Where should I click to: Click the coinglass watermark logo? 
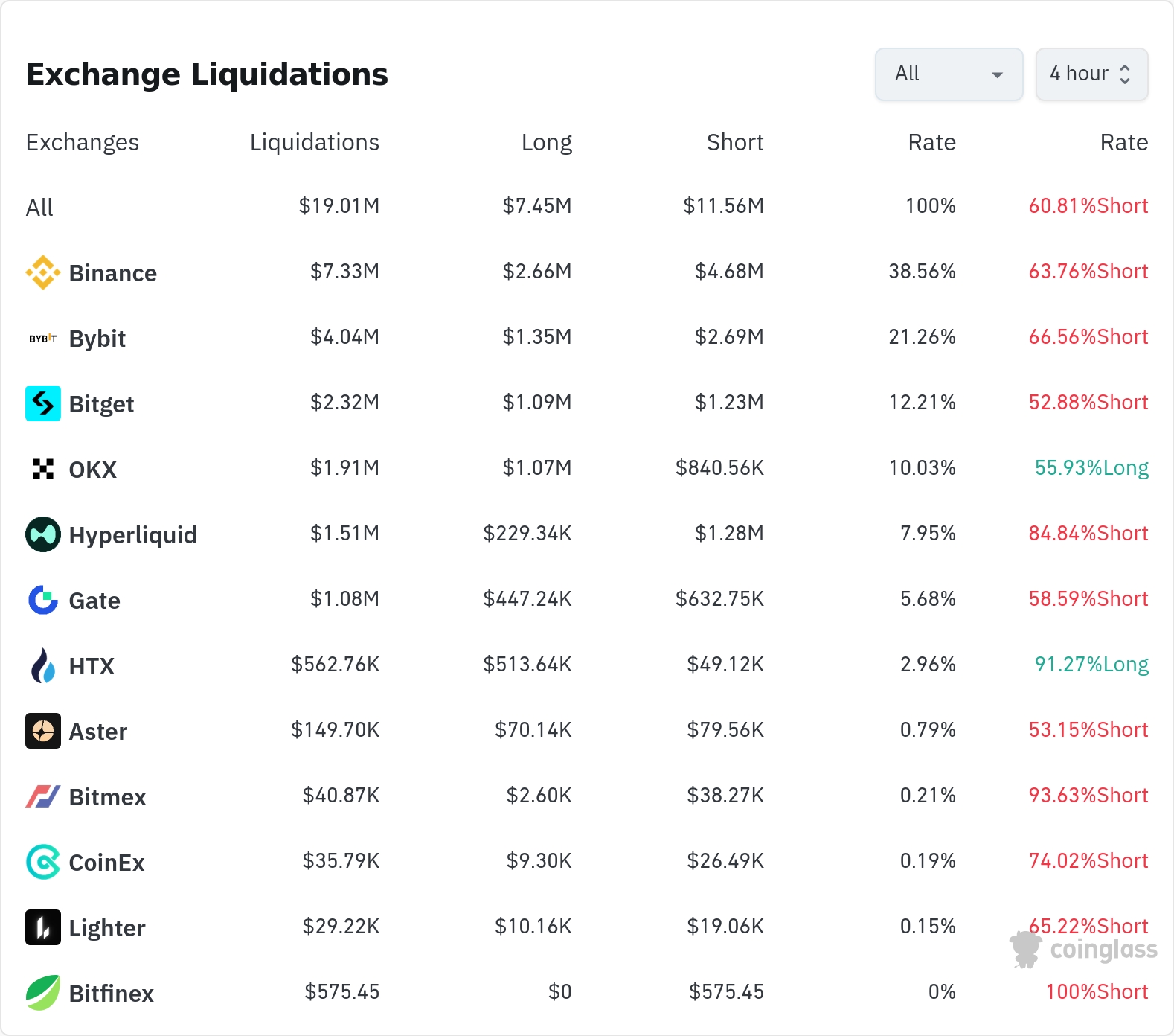click(x=1084, y=950)
